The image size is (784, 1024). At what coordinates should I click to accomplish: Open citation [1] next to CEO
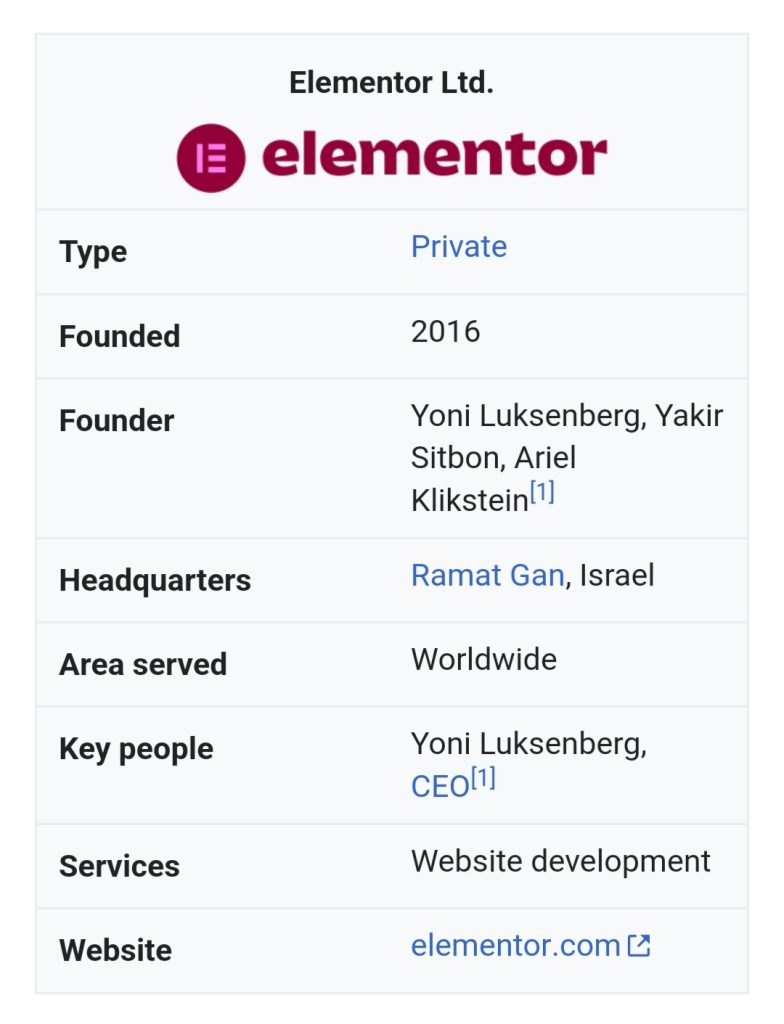point(483,780)
